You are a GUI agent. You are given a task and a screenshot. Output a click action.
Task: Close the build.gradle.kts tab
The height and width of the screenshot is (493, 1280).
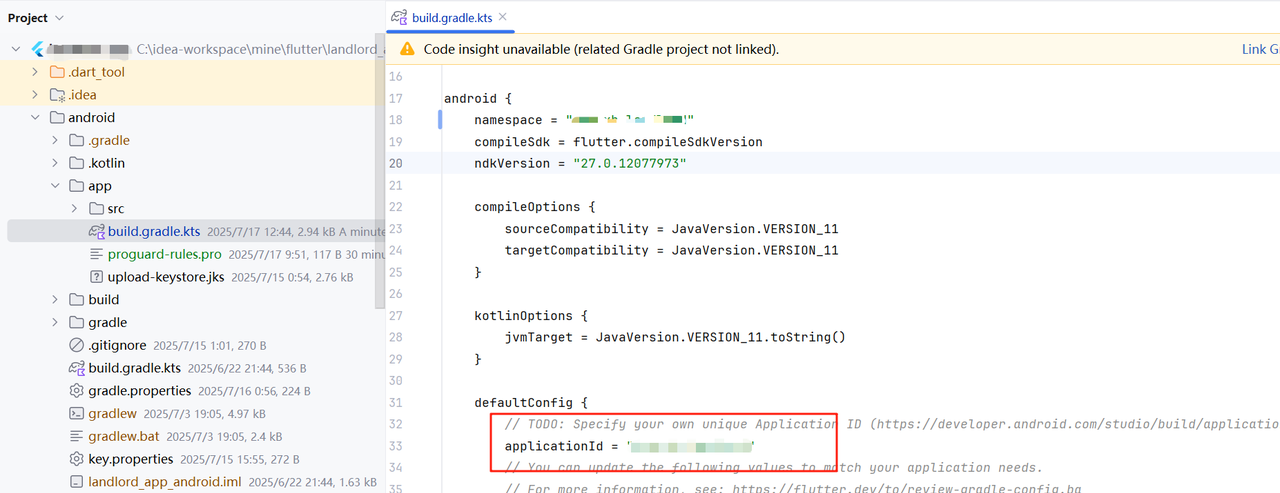pos(503,17)
